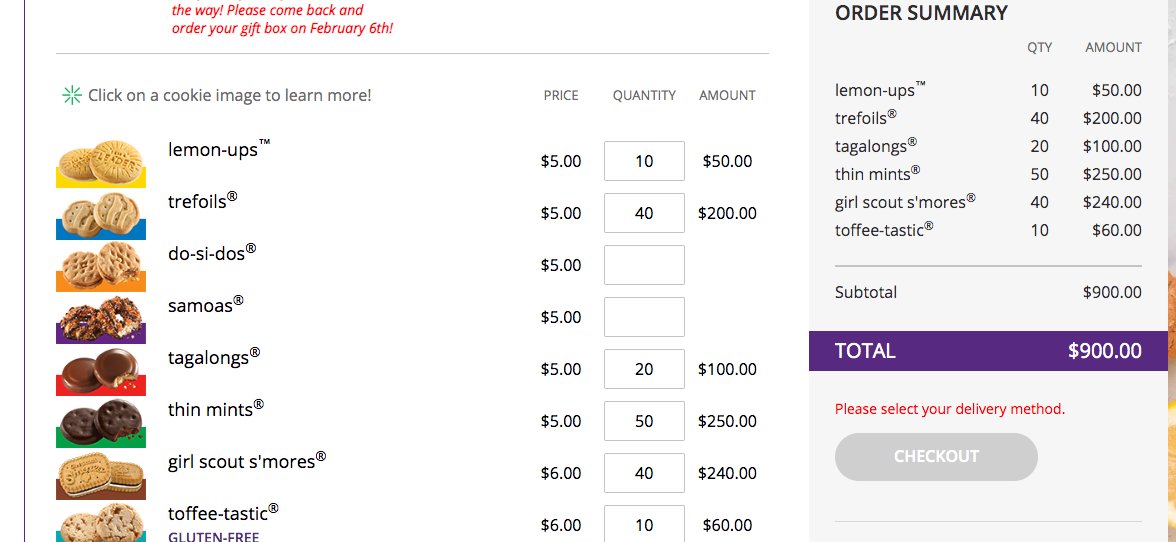Screen dimensions: 1176x542
Task: Focus the lemon-ups quantity field
Action: (x=644, y=161)
